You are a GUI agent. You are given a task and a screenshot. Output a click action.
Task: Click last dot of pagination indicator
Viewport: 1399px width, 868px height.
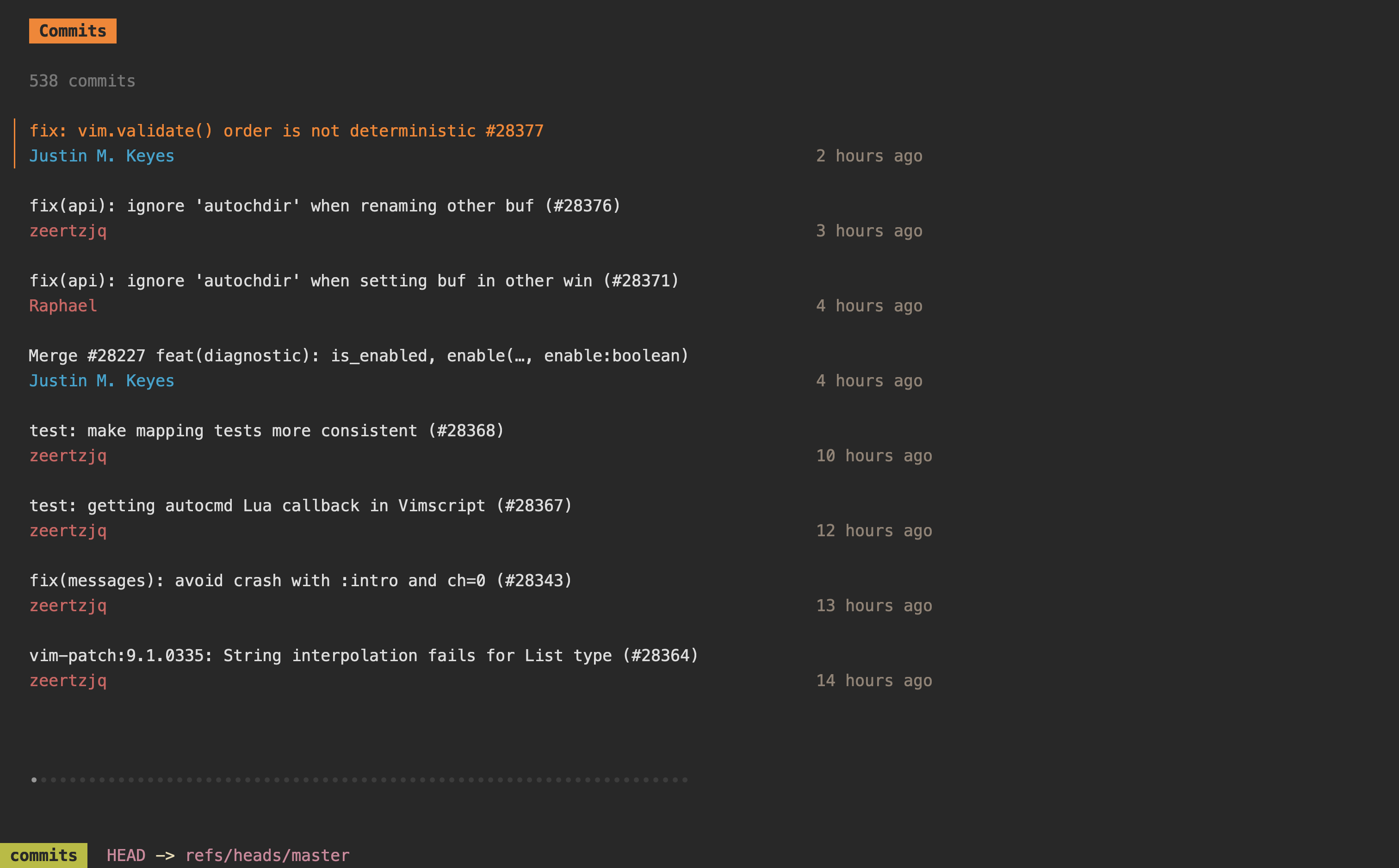[x=685, y=780]
